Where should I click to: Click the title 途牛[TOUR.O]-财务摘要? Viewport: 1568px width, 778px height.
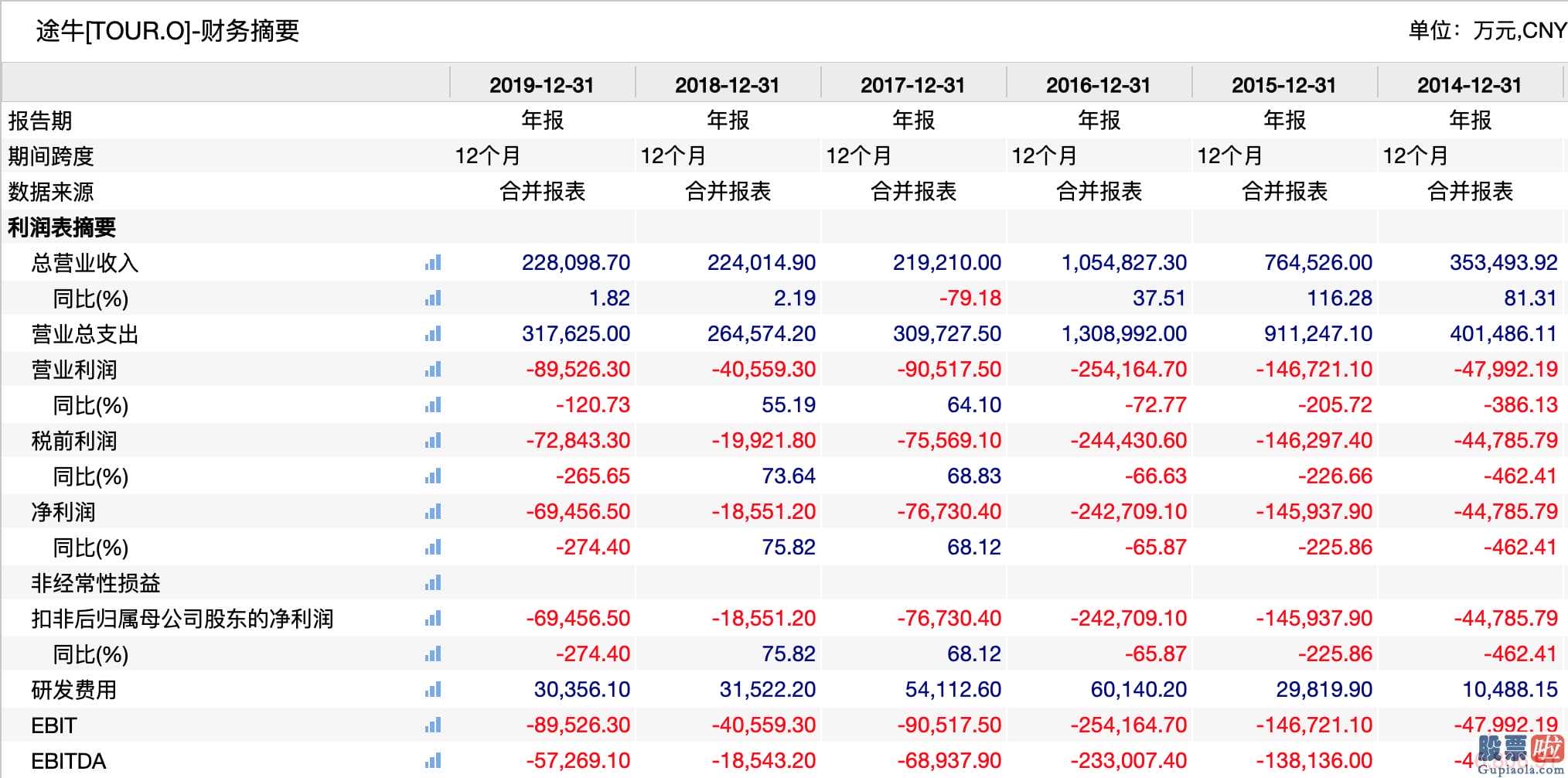click(x=168, y=31)
